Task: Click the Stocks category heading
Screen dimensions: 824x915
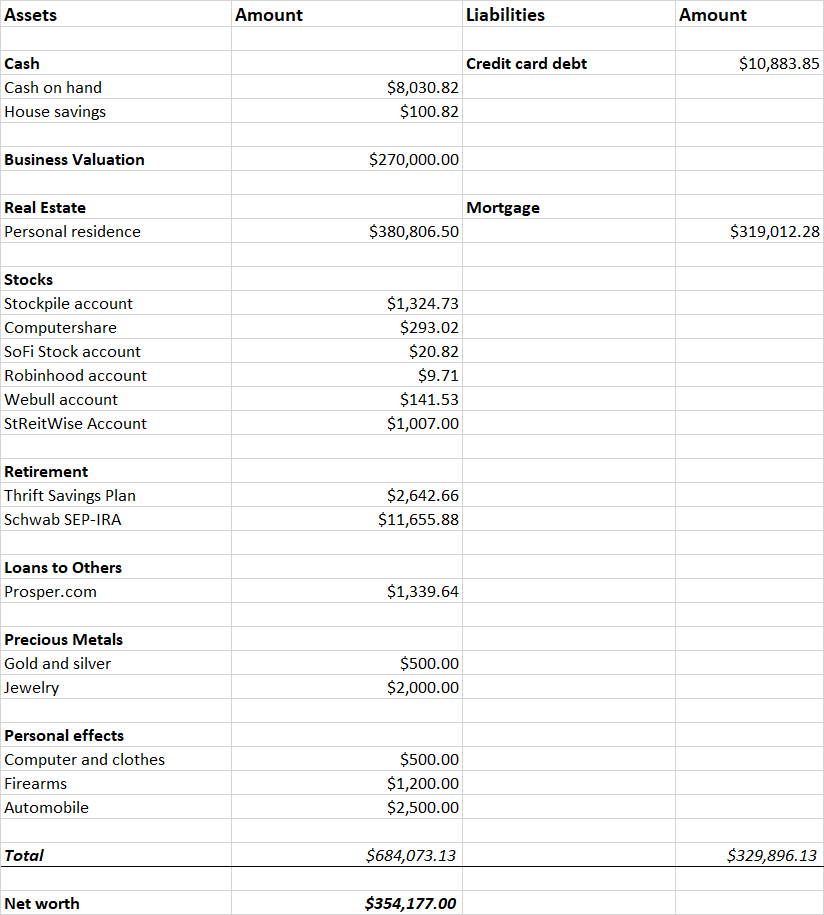Action: 29,280
